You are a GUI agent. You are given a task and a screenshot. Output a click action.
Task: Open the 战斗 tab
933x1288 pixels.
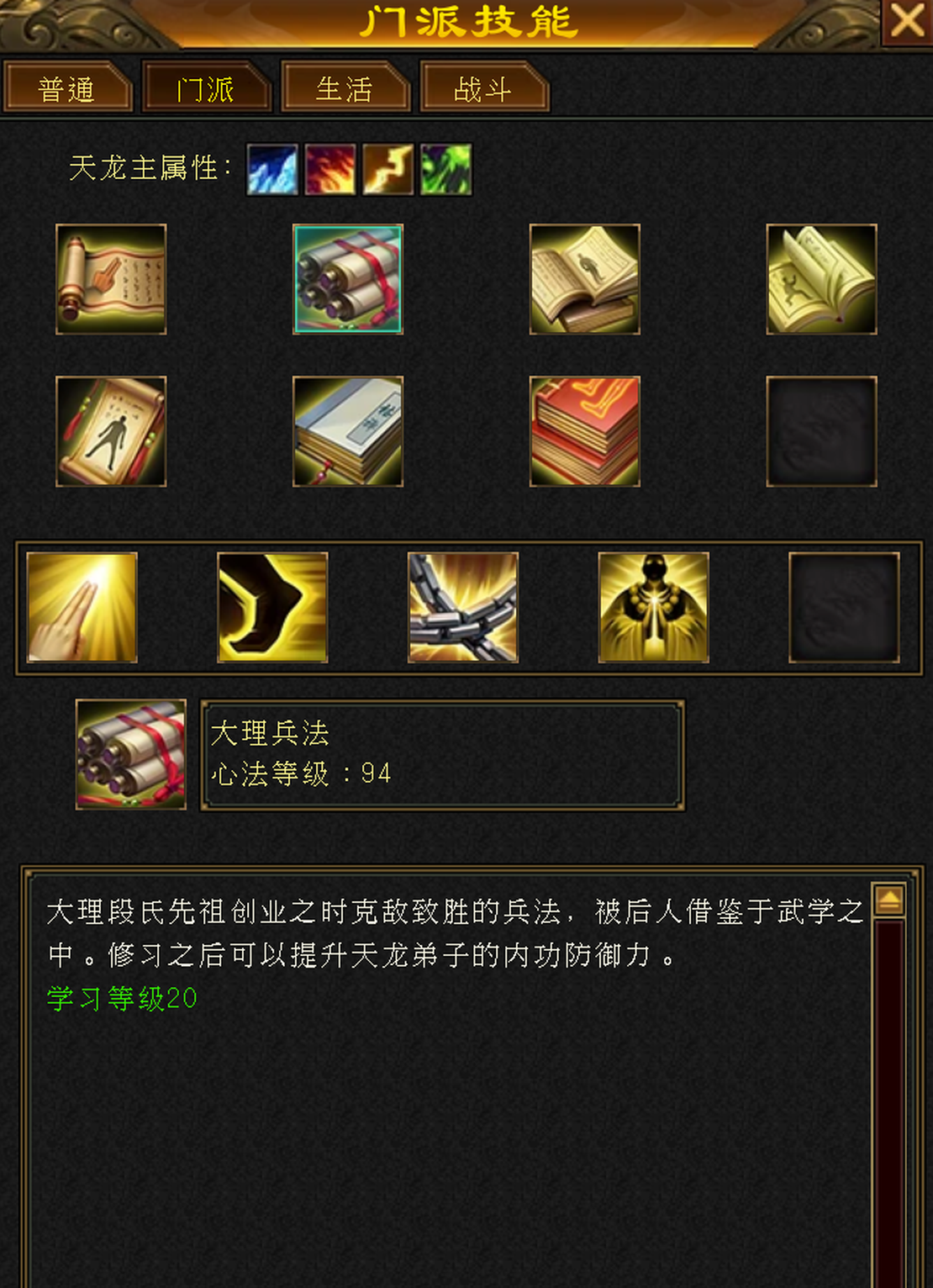pyautogui.click(x=483, y=87)
